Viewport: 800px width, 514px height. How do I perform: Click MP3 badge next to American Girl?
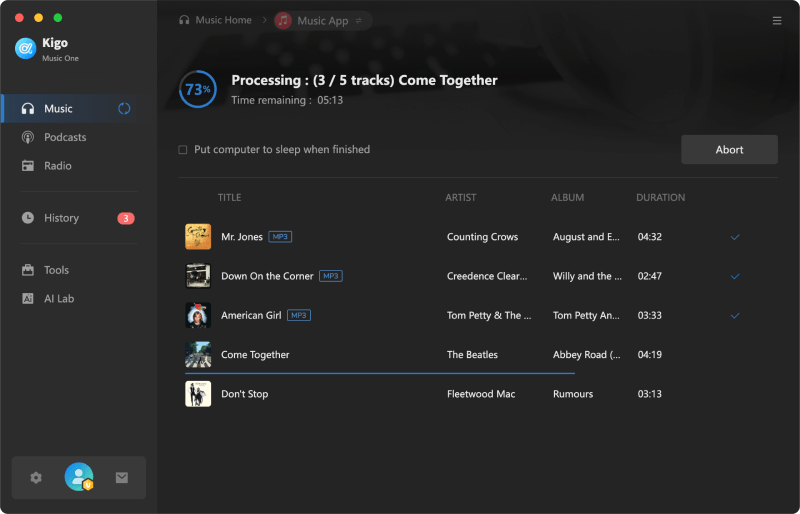299,315
